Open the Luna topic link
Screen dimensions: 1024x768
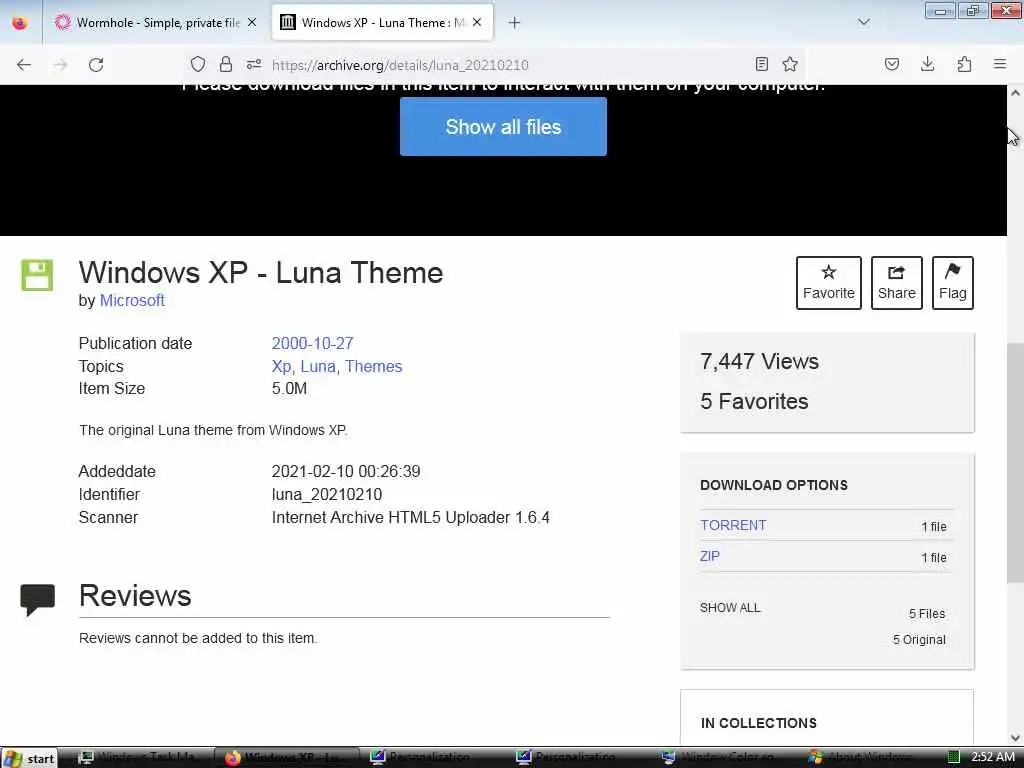pyautogui.click(x=319, y=366)
